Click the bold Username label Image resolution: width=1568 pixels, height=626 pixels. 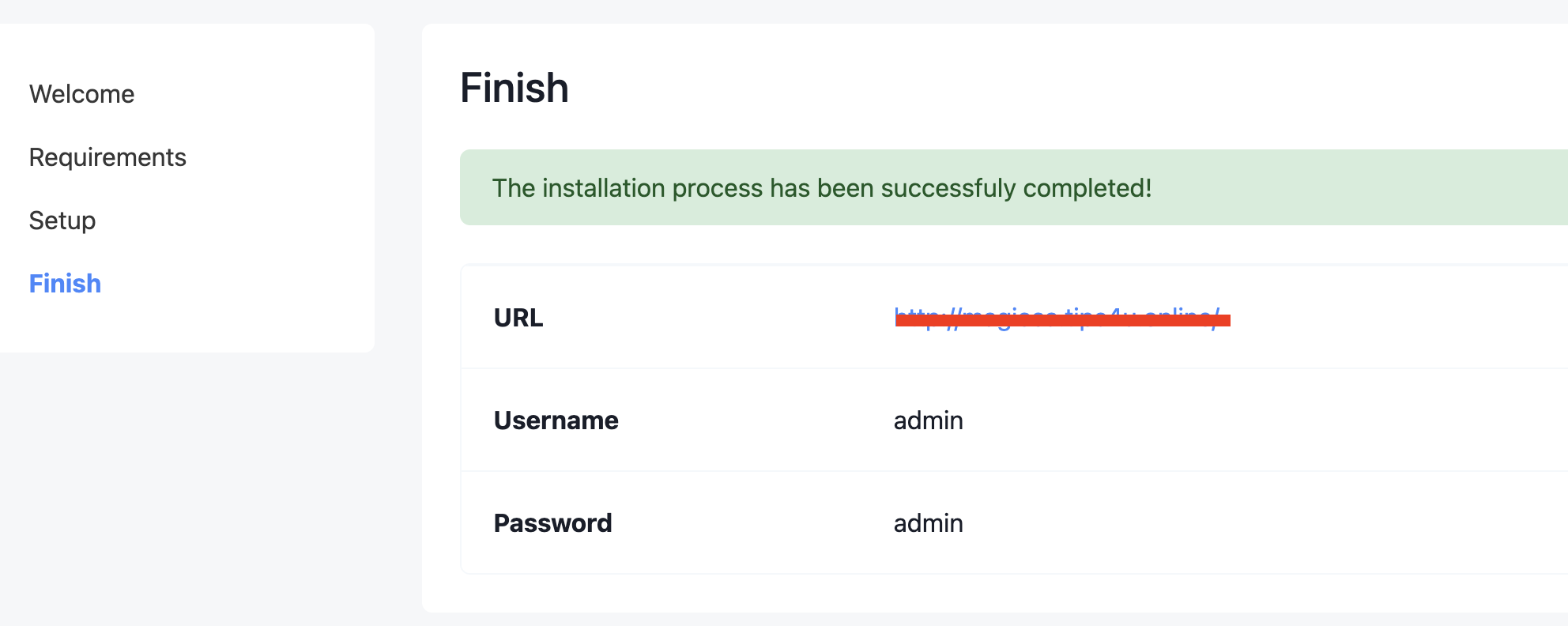point(556,420)
